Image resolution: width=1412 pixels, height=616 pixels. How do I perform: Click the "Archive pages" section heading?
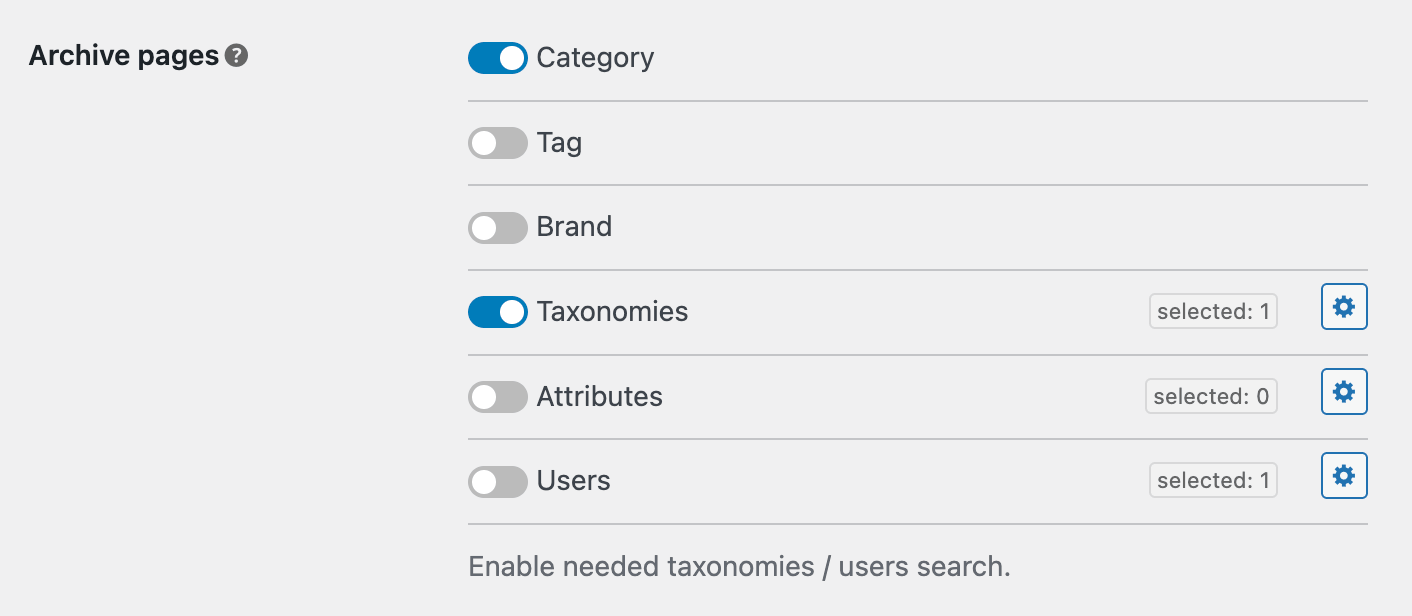pyautogui.click(x=124, y=56)
